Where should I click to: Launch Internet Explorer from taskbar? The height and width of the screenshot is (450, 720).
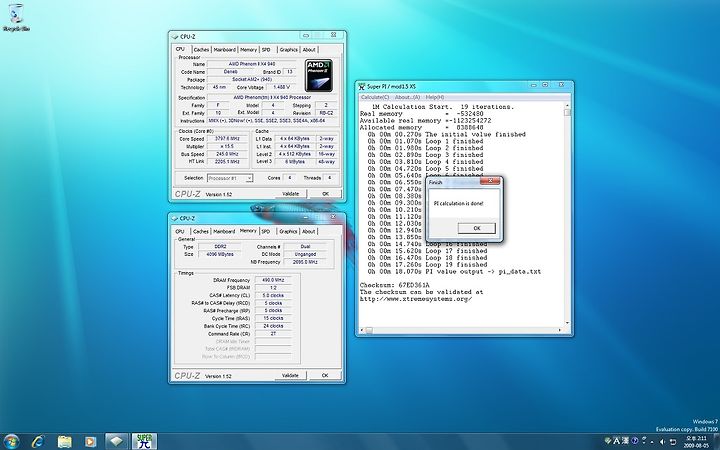tap(38, 442)
